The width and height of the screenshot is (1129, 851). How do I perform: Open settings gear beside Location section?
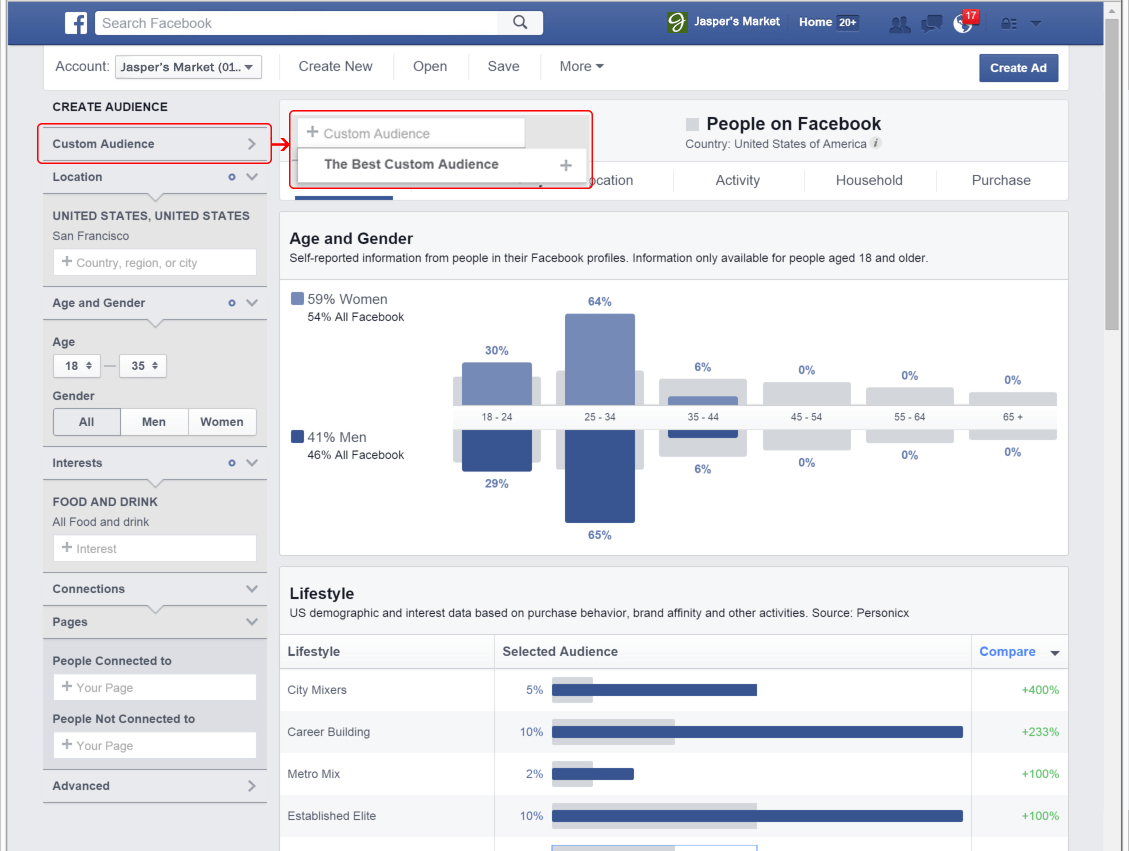[231, 176]
